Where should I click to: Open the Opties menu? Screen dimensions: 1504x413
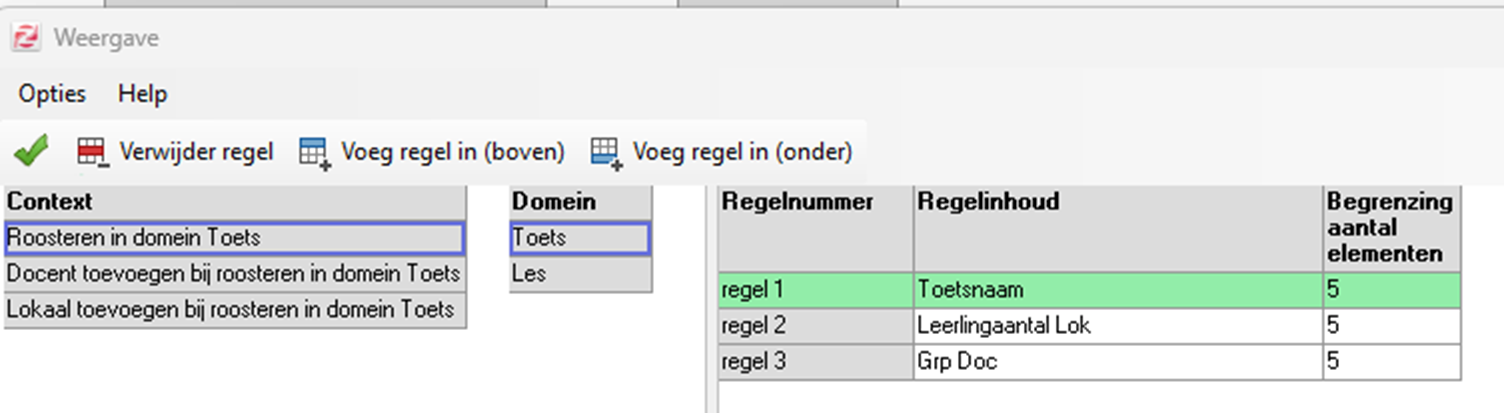pyautogui.click(x=52, y=94)
